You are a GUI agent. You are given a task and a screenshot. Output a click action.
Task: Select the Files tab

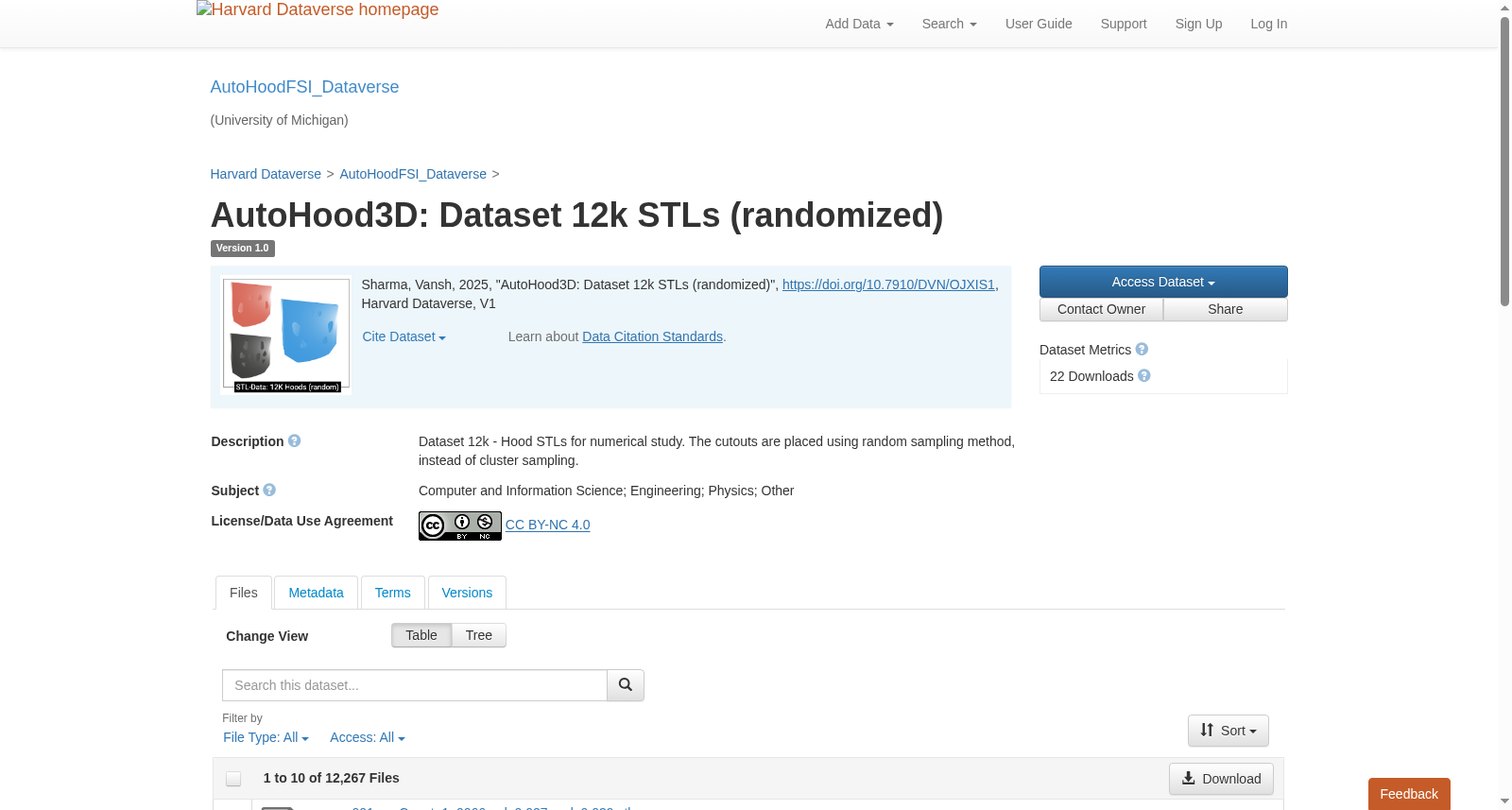244,593
